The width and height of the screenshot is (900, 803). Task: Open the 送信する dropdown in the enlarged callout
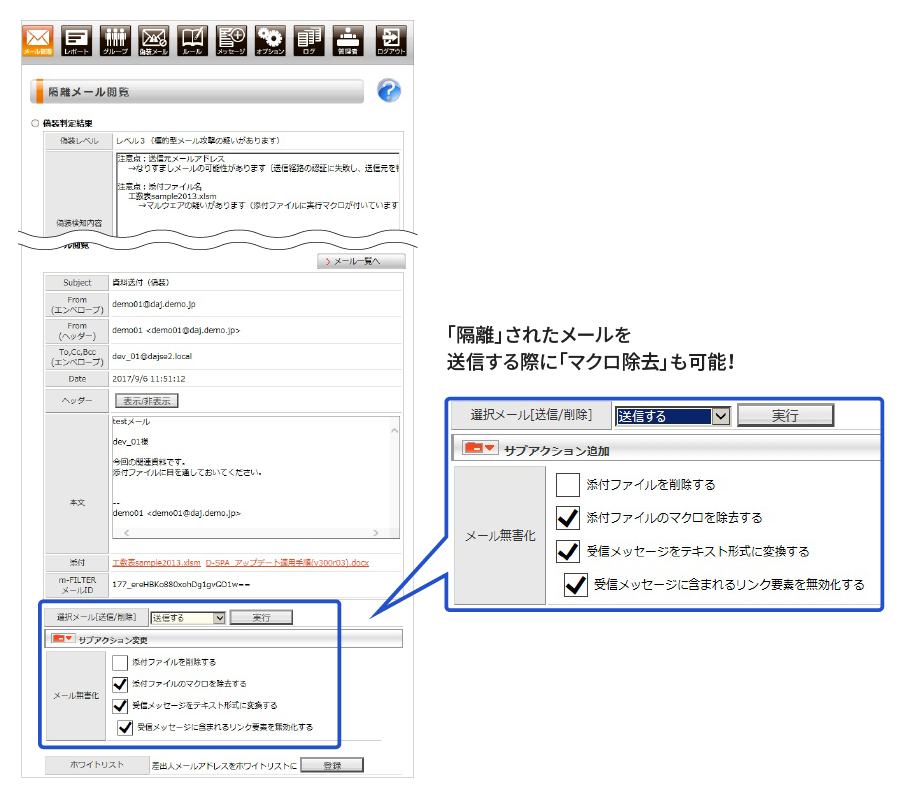674,416
